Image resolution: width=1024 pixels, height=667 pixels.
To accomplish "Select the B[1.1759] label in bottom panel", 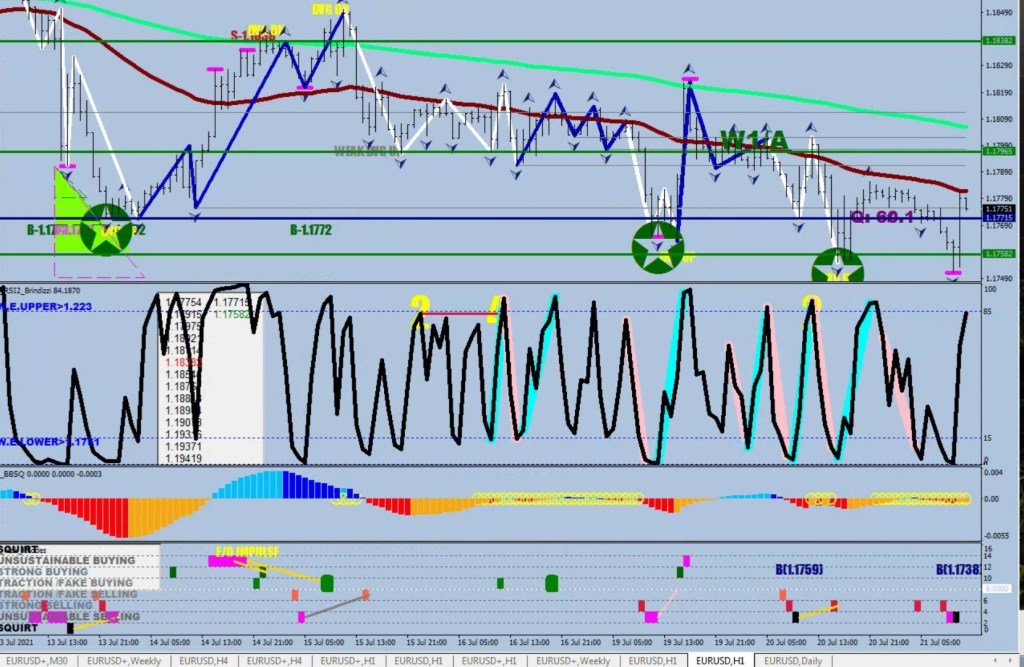I will pos(798,570).
